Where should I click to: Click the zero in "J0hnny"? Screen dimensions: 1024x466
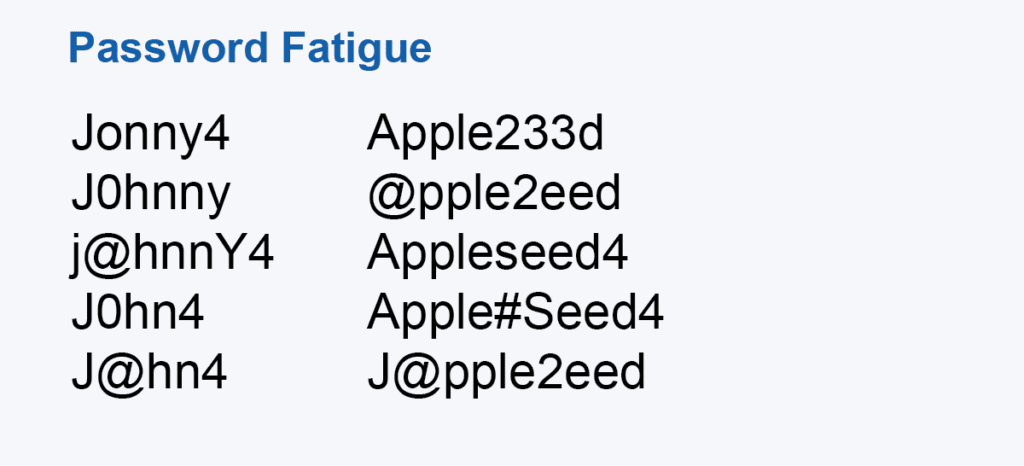click(108, 195)
